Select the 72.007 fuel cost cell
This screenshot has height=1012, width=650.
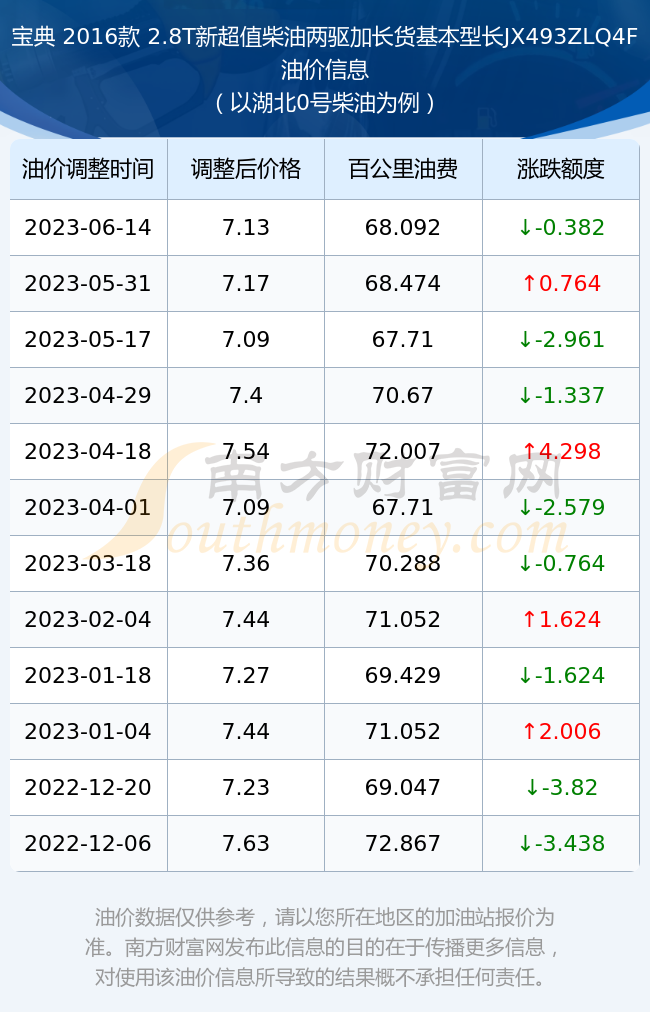(x=403, y=451)
